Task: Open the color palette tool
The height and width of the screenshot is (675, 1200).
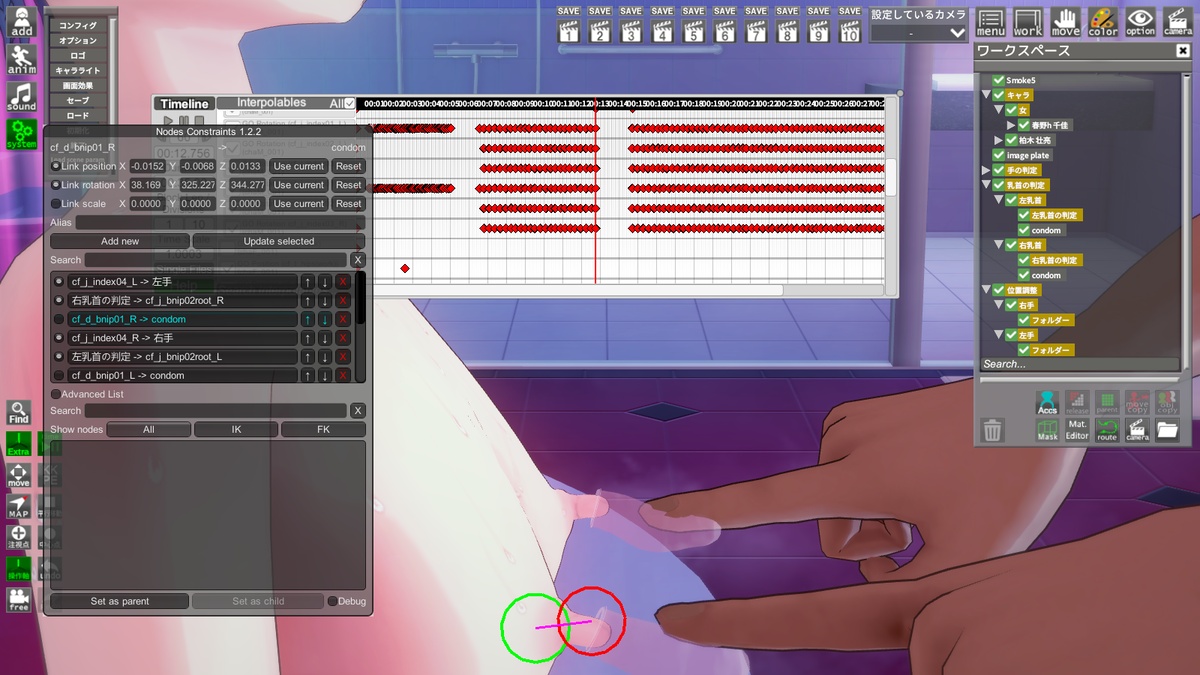Action: [1103, 22]
